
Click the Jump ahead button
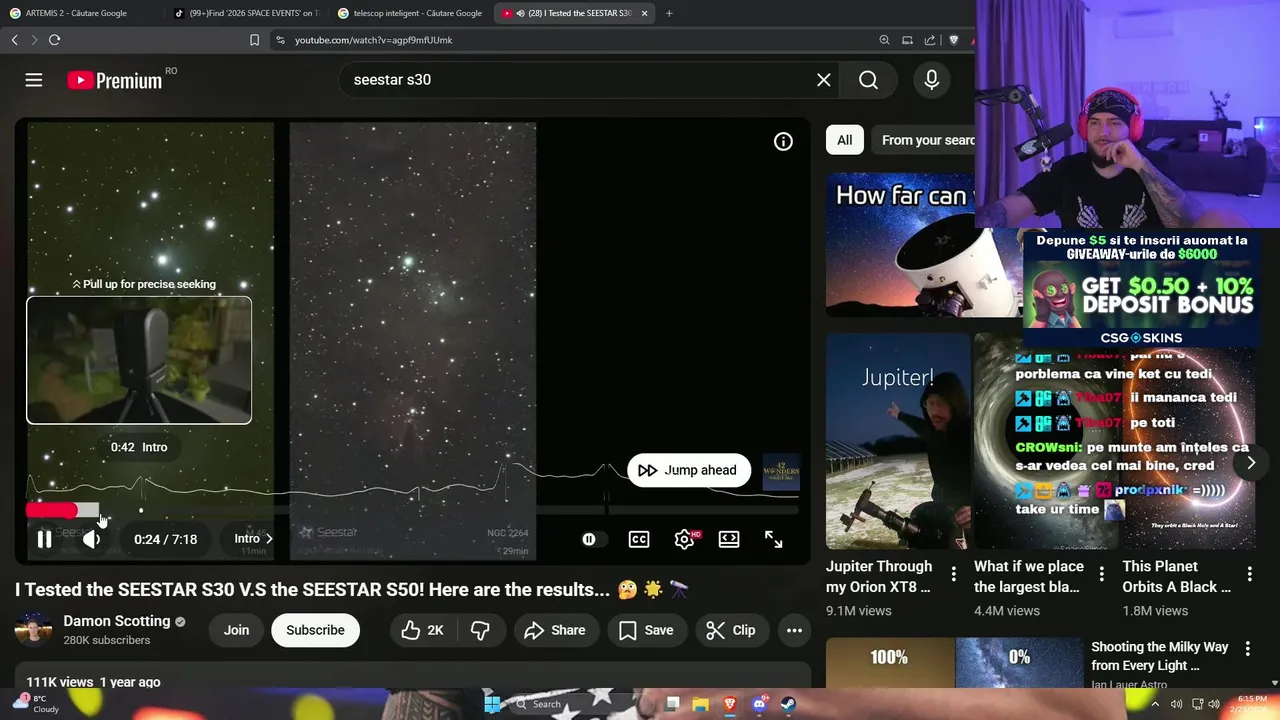[x=689, y=470]
